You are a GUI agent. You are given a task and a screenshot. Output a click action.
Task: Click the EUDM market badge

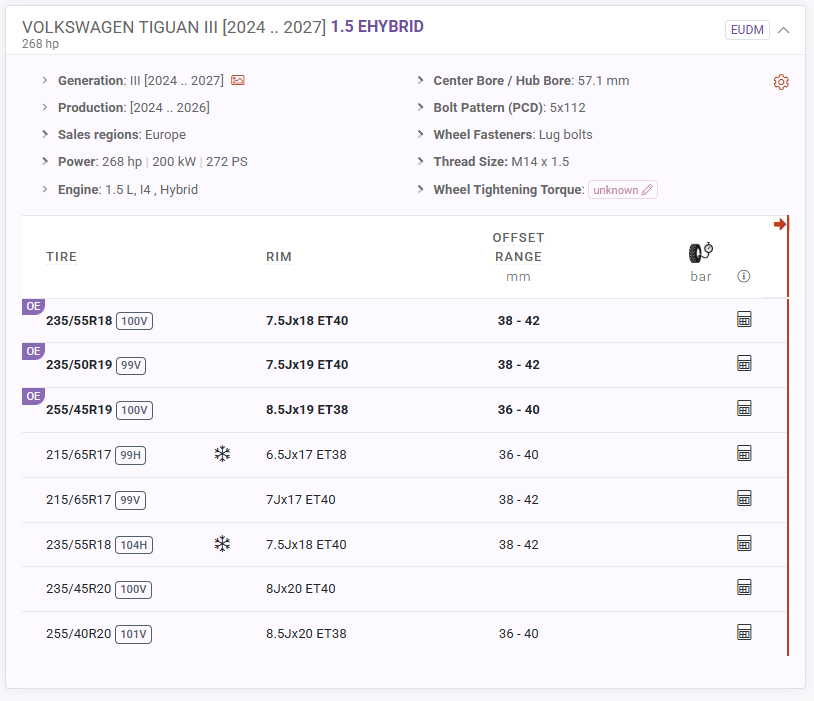click(747, 30)
